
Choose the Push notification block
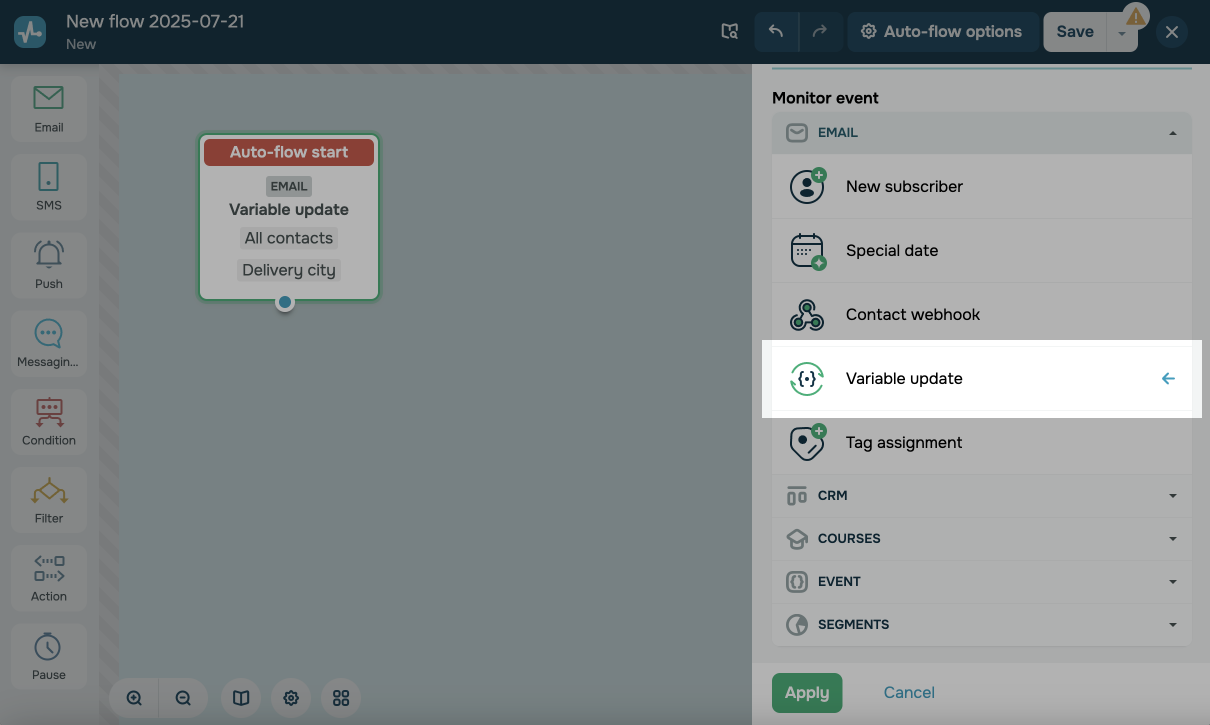pos(48,264)
